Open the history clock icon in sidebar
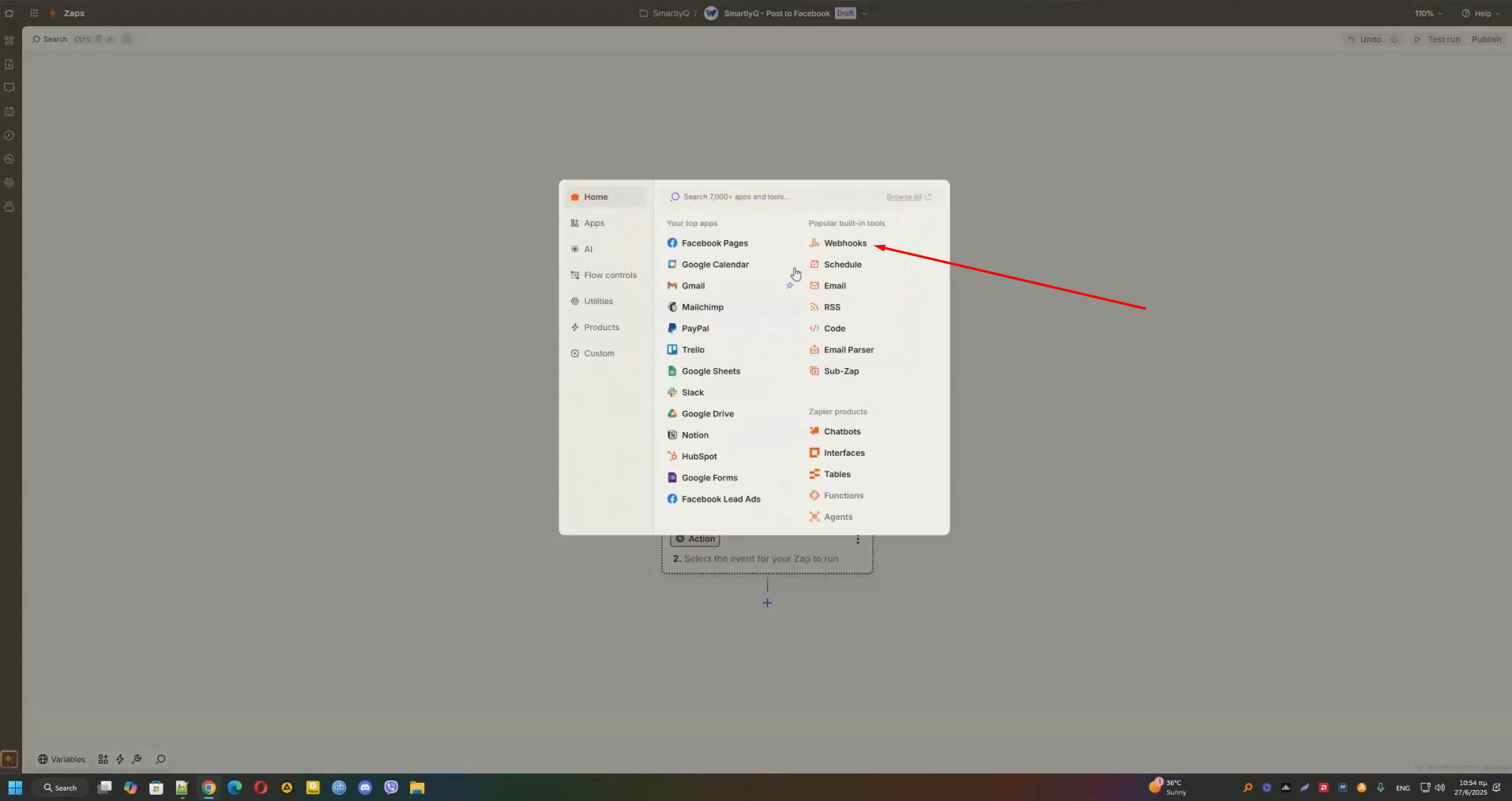The height and width of the screenshot is (801, 1512). 9,135
